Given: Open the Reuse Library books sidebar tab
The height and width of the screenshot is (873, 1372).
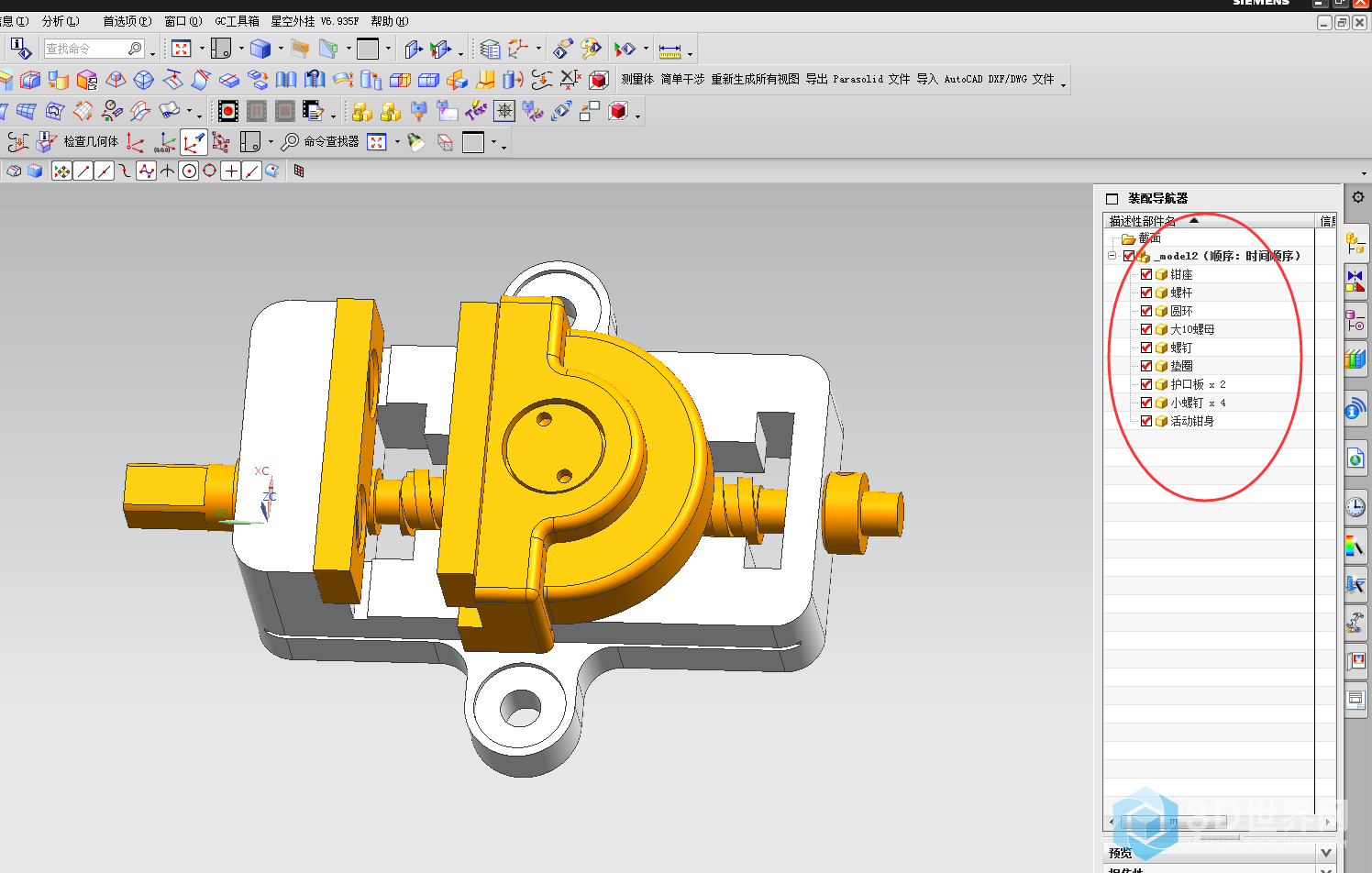Looking at the screenshot, I should 1355,359.
